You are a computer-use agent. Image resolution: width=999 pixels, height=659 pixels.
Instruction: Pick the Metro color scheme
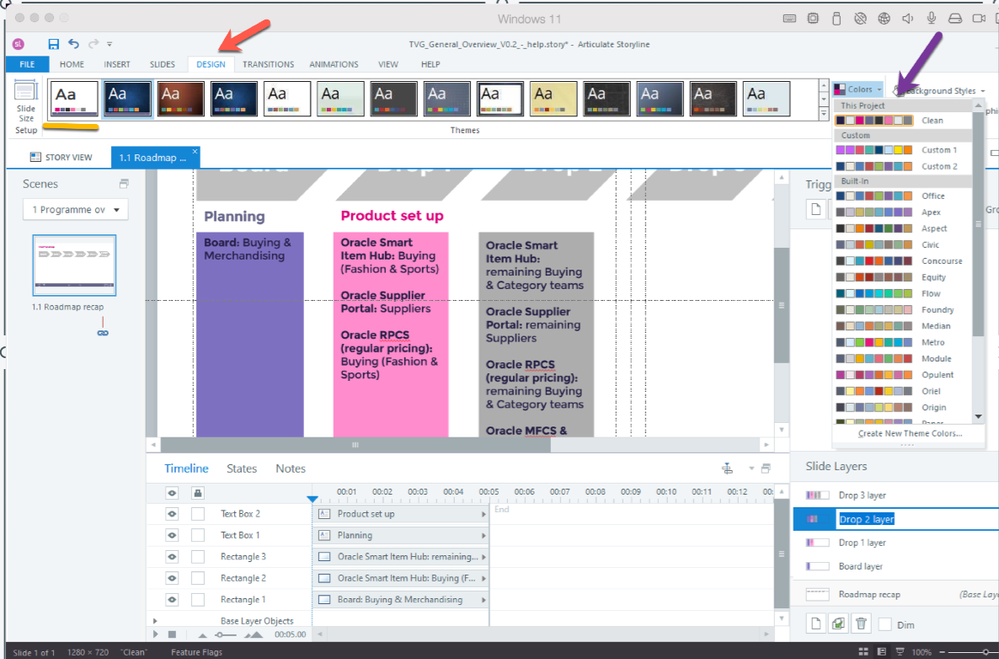coord(903,342)
